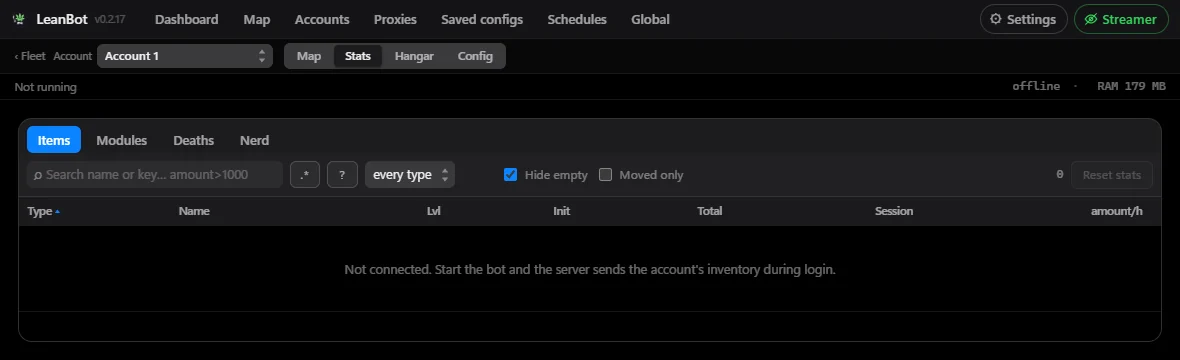Screen dimensions: 1180x360
Task: Click the magnifier icon in search field
Action: (x=37, y=175)
